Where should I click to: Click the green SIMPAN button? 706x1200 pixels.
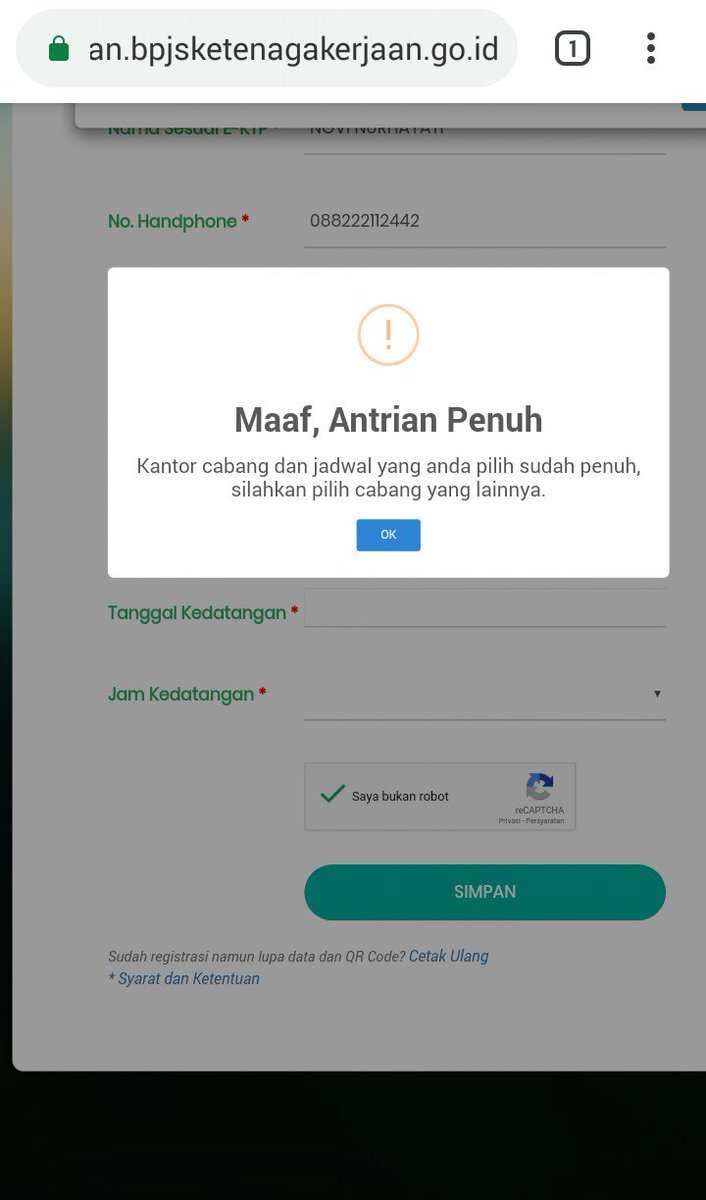(485, 892)
